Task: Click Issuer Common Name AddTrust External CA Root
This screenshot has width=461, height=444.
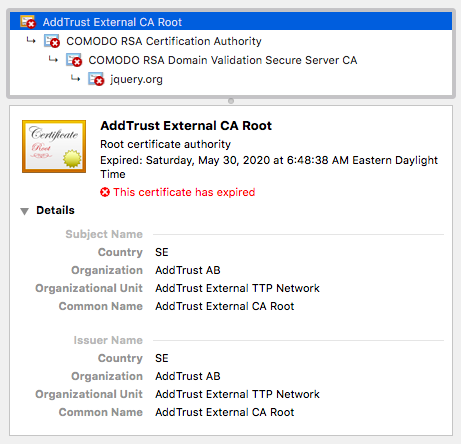Action: 225,412
